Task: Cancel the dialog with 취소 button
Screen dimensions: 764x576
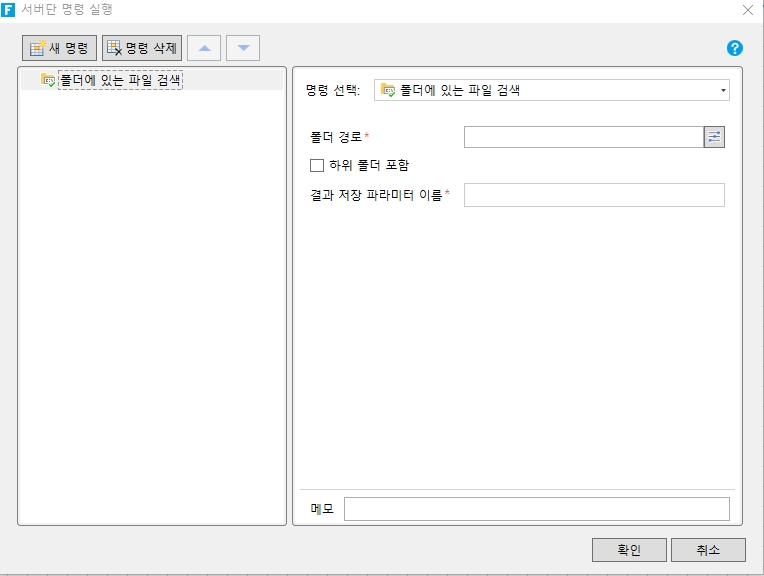Action: tap(708, 550)
